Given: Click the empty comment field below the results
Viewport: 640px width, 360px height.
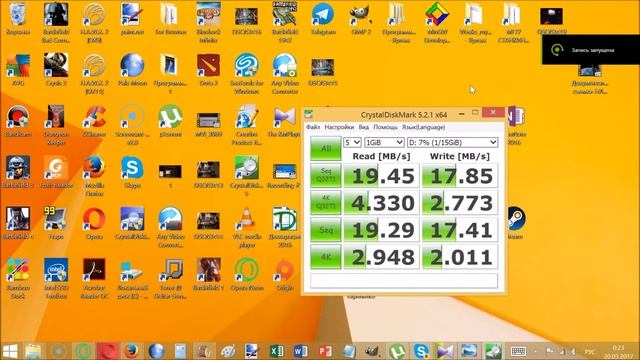Looking at the screenshot, I should [404, 281].
